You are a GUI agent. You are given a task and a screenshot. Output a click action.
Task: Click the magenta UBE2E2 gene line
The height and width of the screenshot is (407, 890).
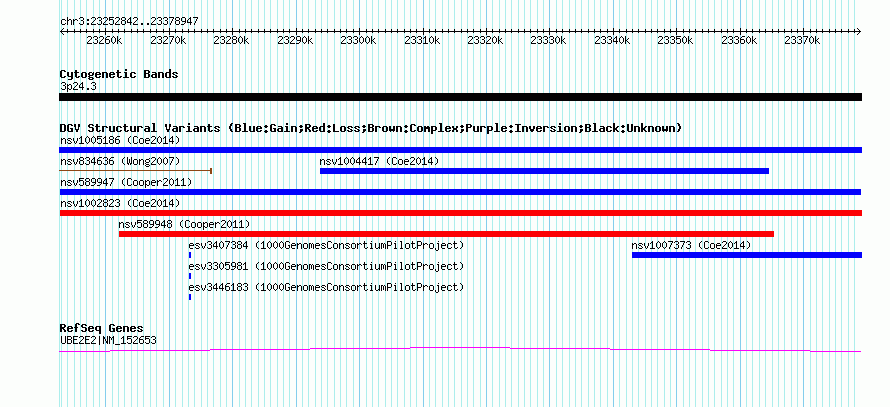pyautogui.click(x=460, y=350)
